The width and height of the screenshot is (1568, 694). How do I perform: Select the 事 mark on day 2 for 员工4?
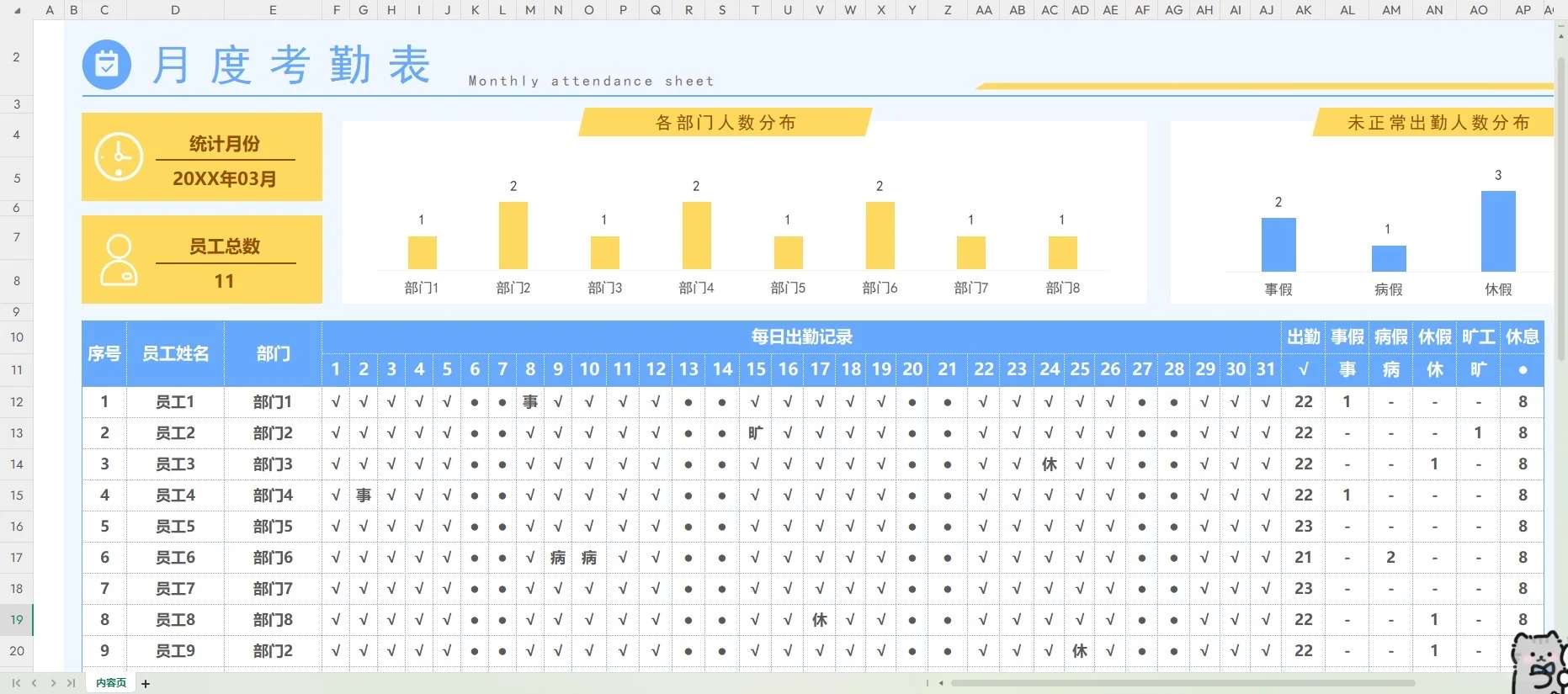[364, 495]
